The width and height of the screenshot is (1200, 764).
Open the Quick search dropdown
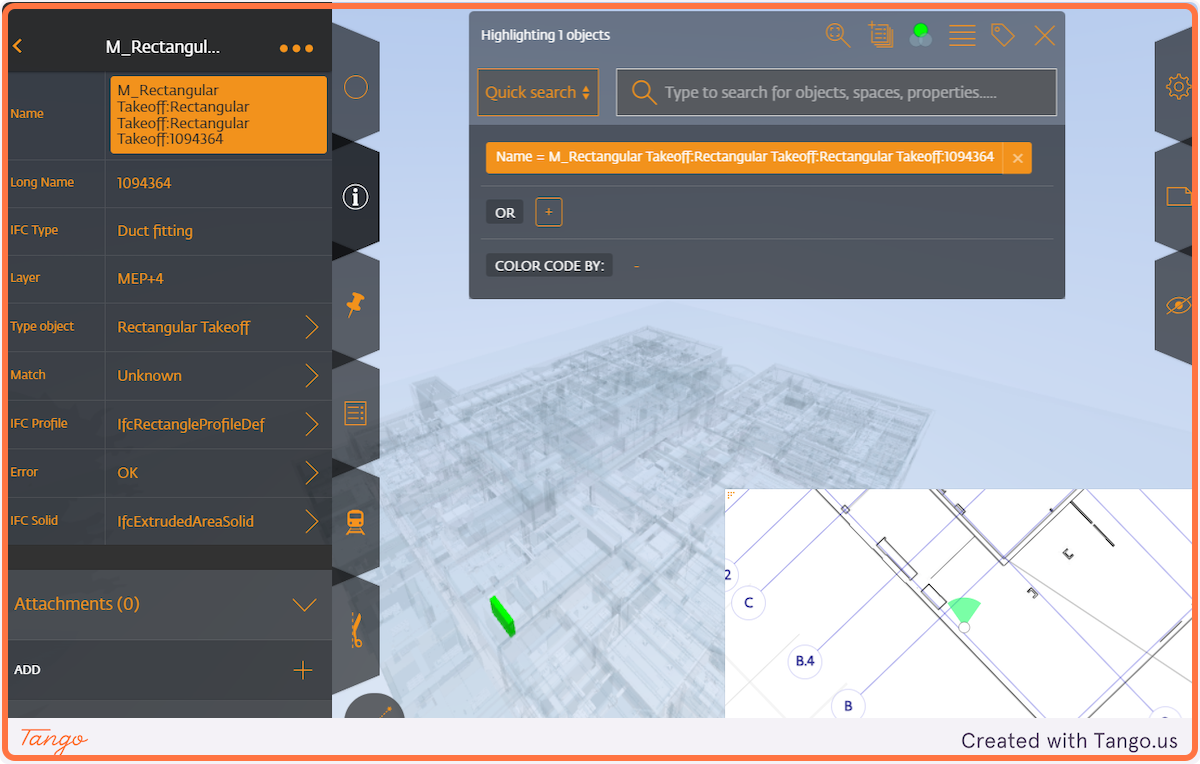[538, 92]
